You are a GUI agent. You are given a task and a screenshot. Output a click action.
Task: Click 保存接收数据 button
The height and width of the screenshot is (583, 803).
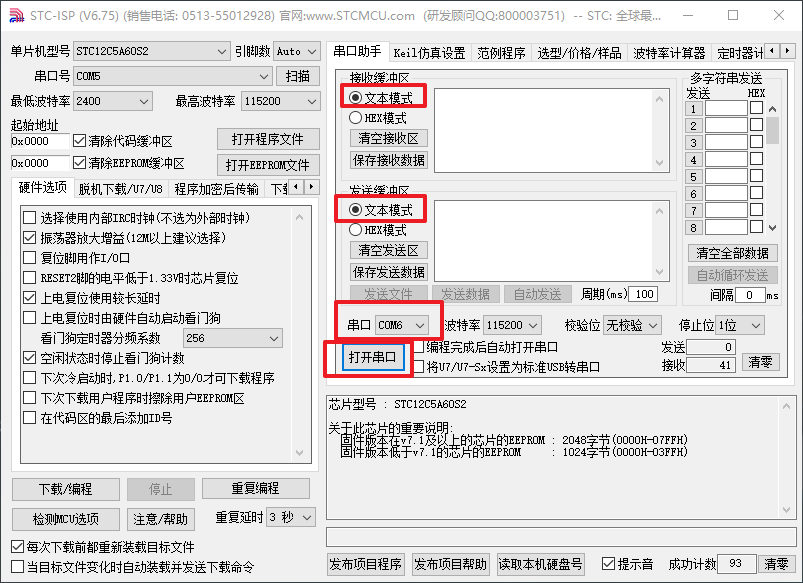click(388, 160)
